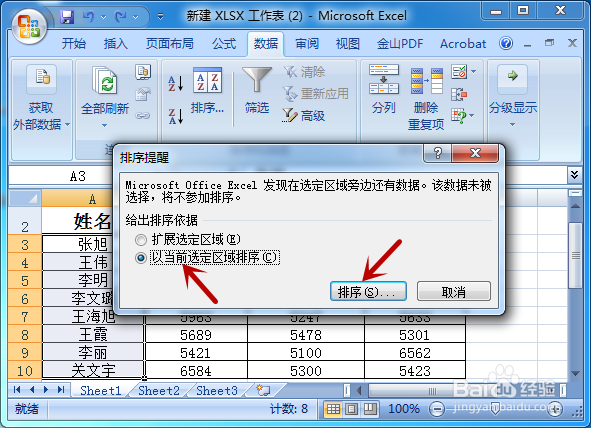
Task: Open the 视图 ribbon tab
Action: tap(348, 44)
